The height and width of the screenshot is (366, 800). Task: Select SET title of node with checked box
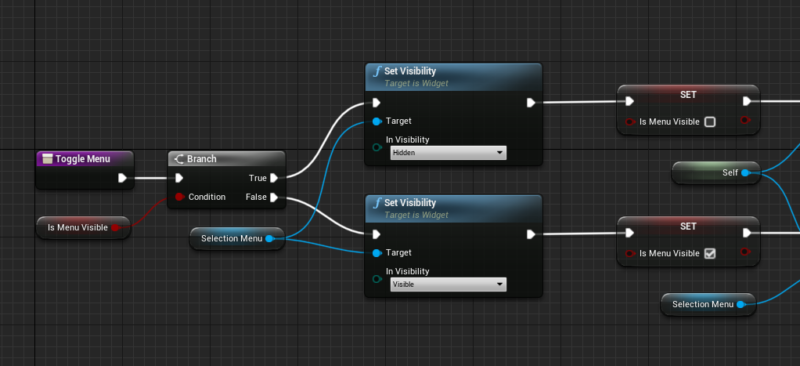(688, 227)
